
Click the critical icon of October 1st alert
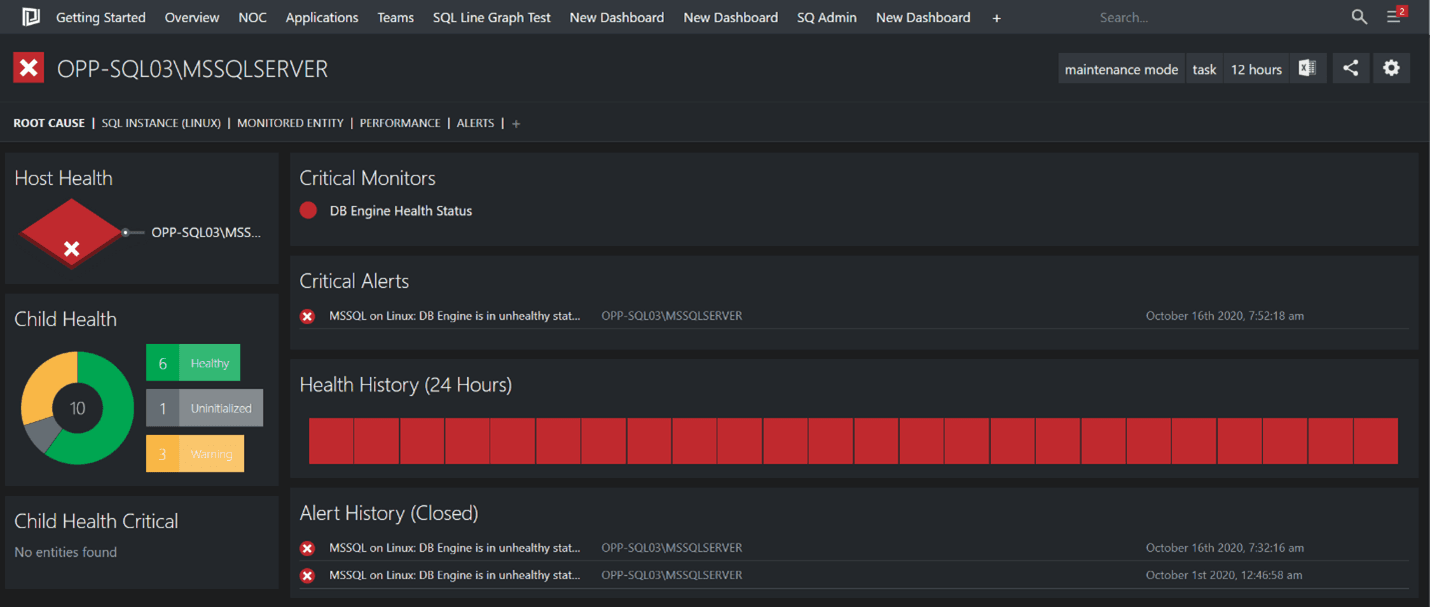tap(308, 575)
